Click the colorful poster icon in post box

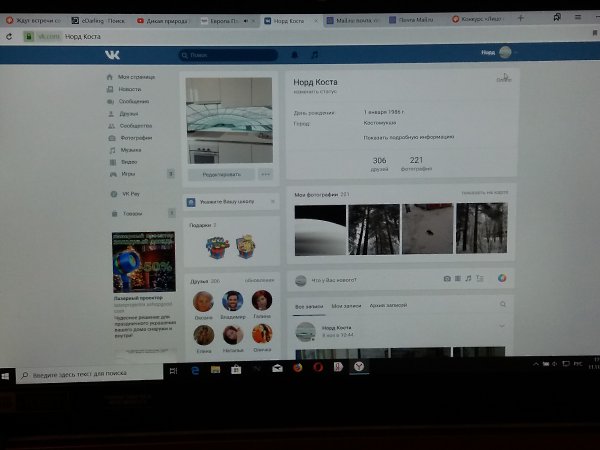point(503,278)
